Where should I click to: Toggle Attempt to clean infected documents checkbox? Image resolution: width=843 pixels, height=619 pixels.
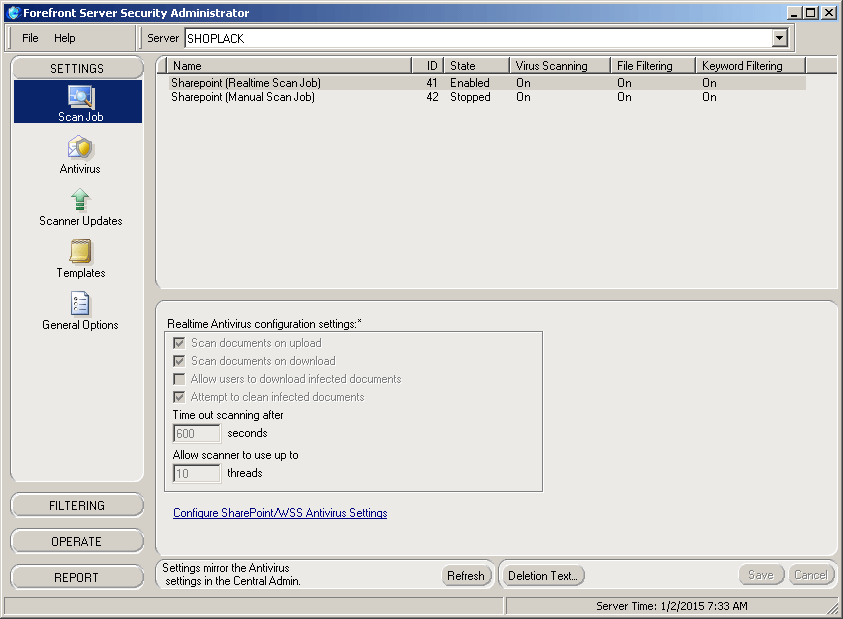[179, 397]
